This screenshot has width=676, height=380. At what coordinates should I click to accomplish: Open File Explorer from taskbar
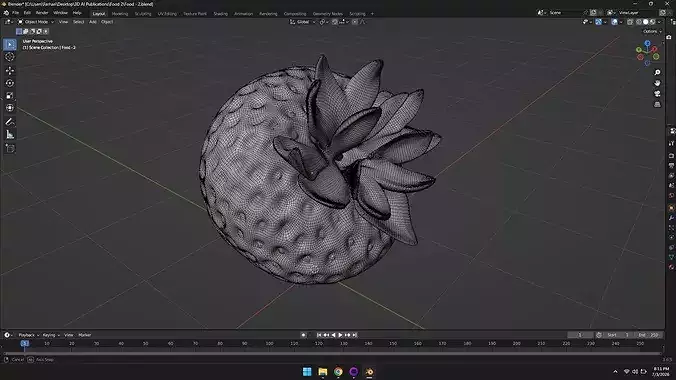[x=322, y=371]
